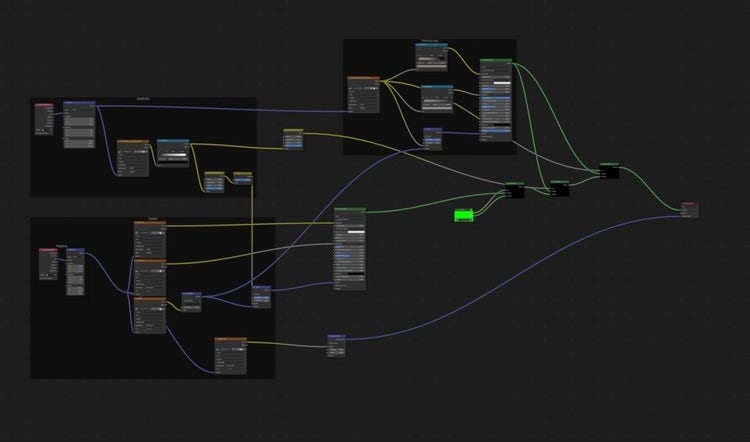
Task: Click the white color swatch in the upper right frame's shader node
Action: pos(502,83)
